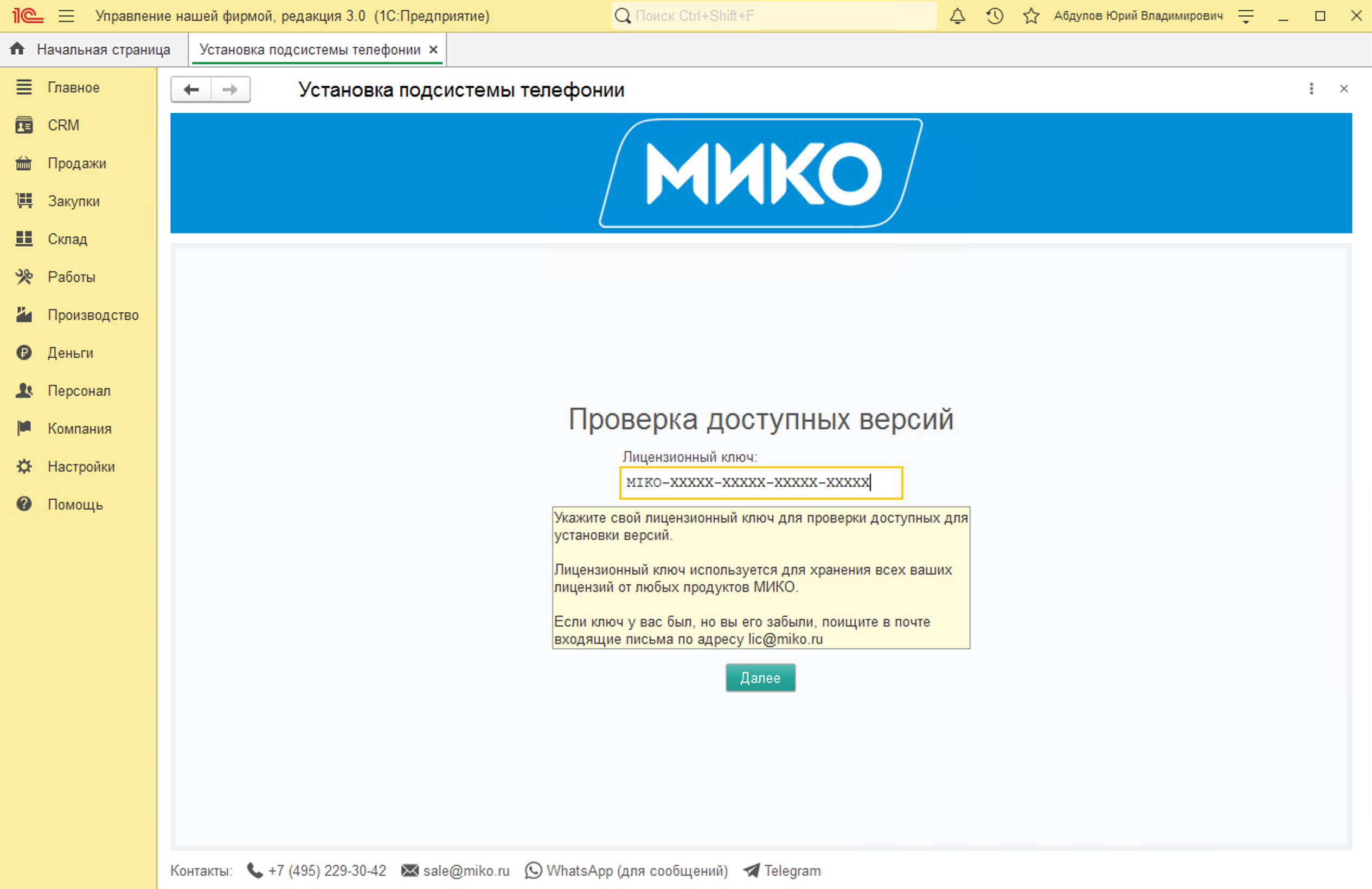This screenshot has width=1372, height=889.
Task: Click inside the license key input field
Action: pyautogui.click(x=760, y=483)
